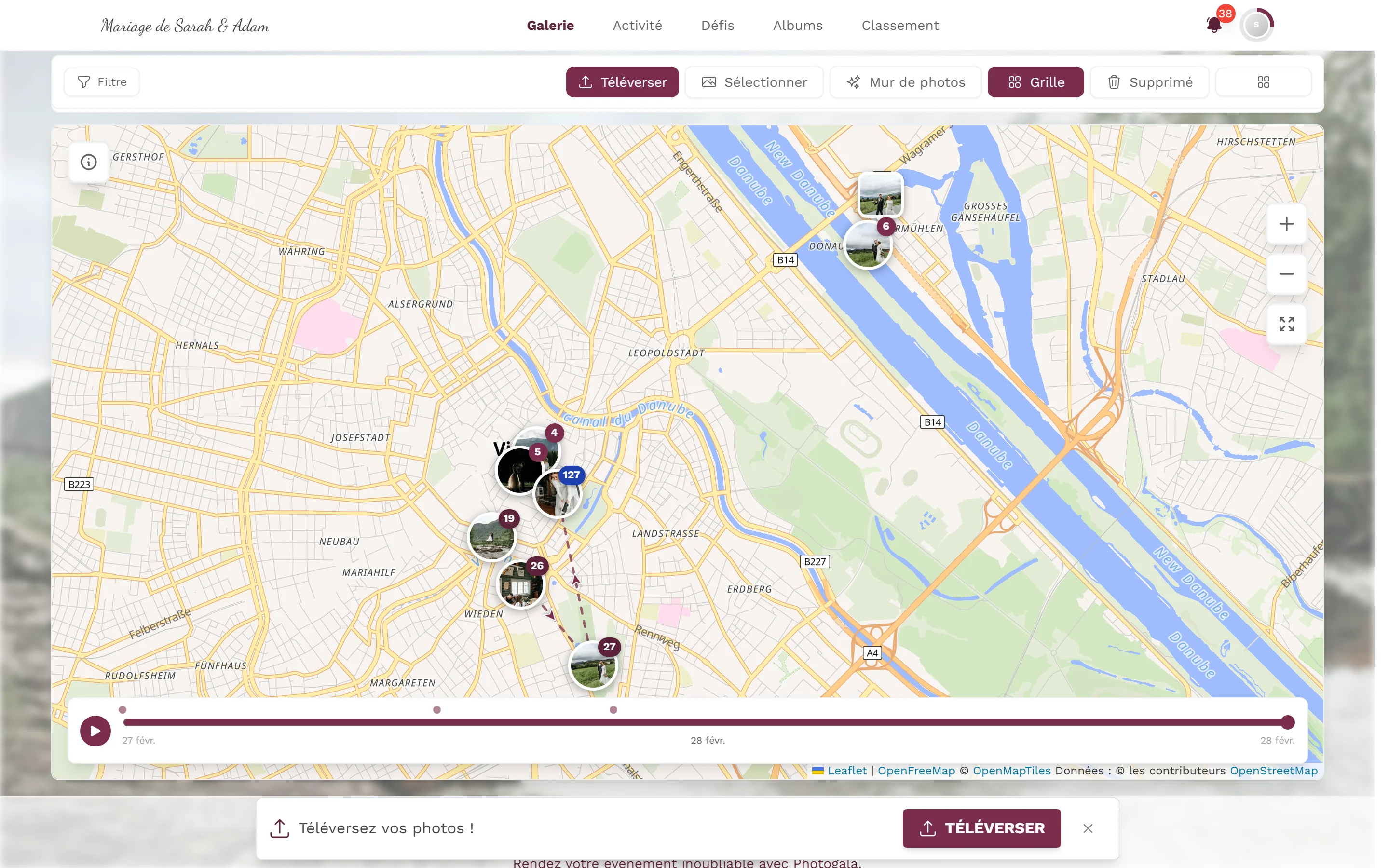Play the timeline animation
The image size is (1389, 868).
tap(95, 731)
